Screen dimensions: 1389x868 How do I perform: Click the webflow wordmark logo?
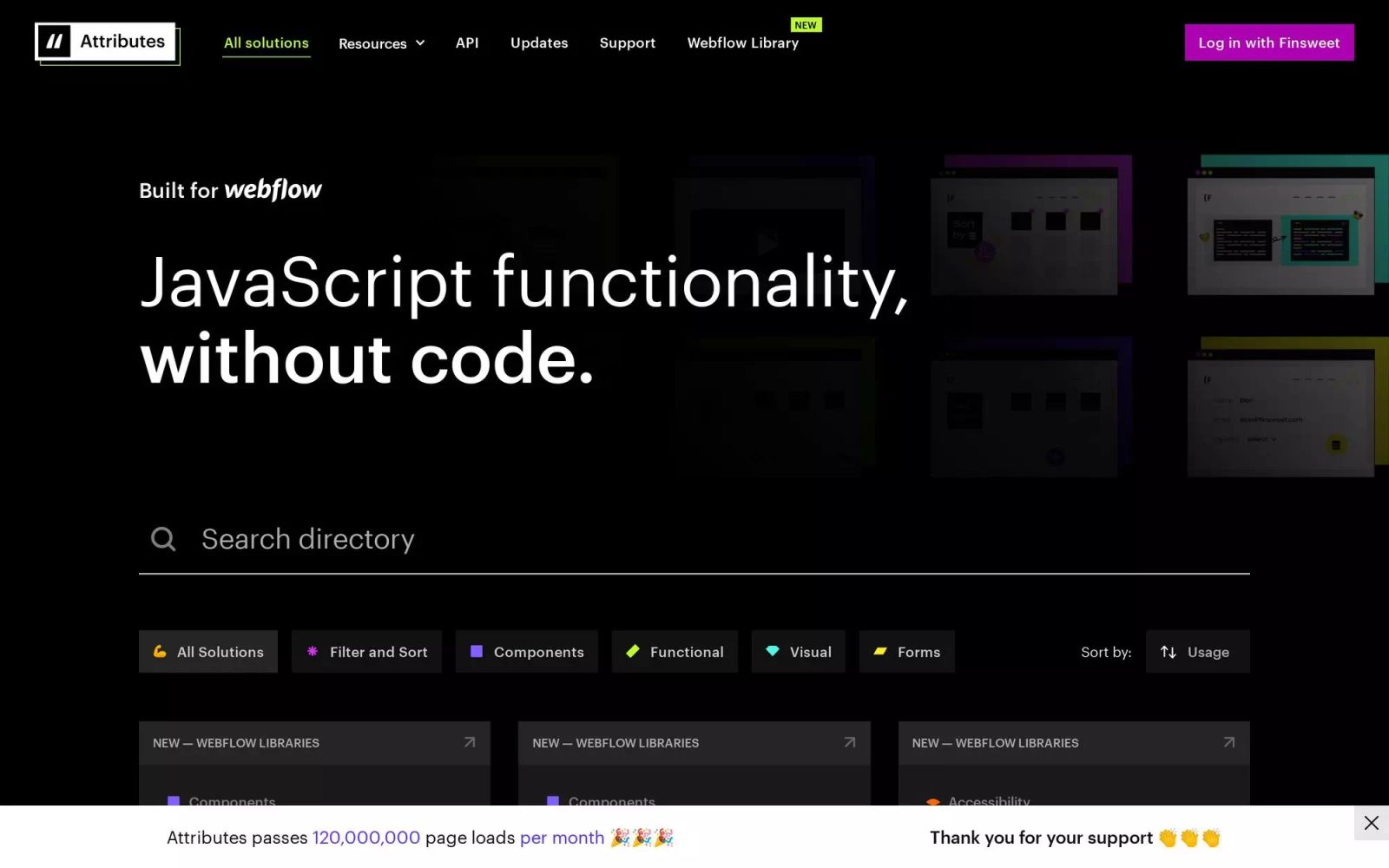click(273, 189)
